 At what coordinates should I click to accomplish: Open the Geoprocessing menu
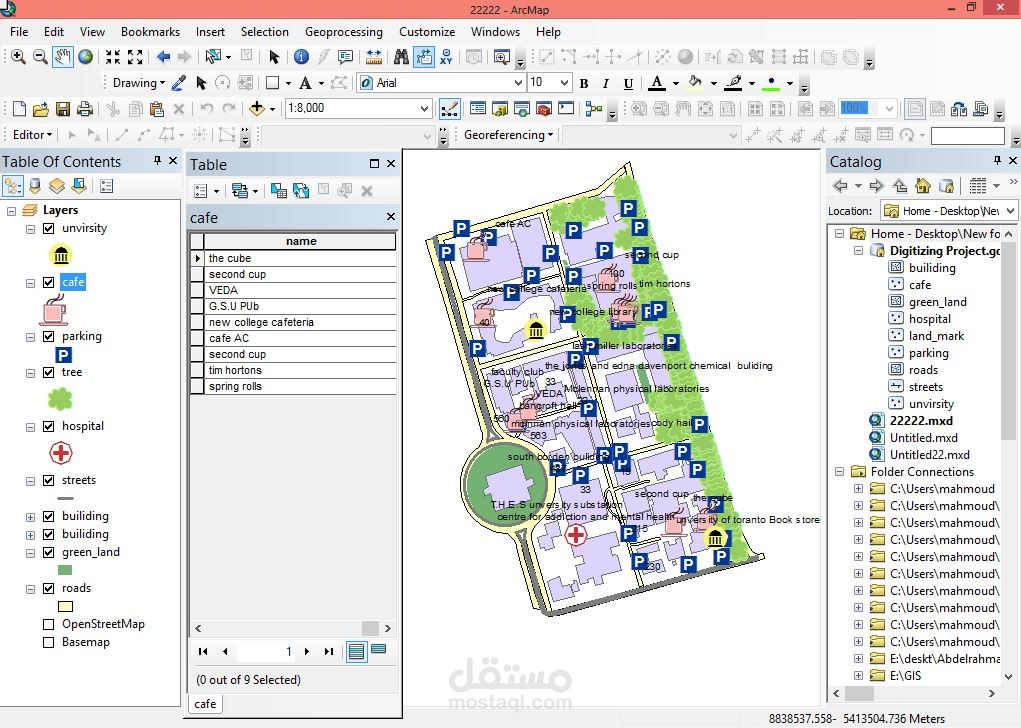[343, 32]
